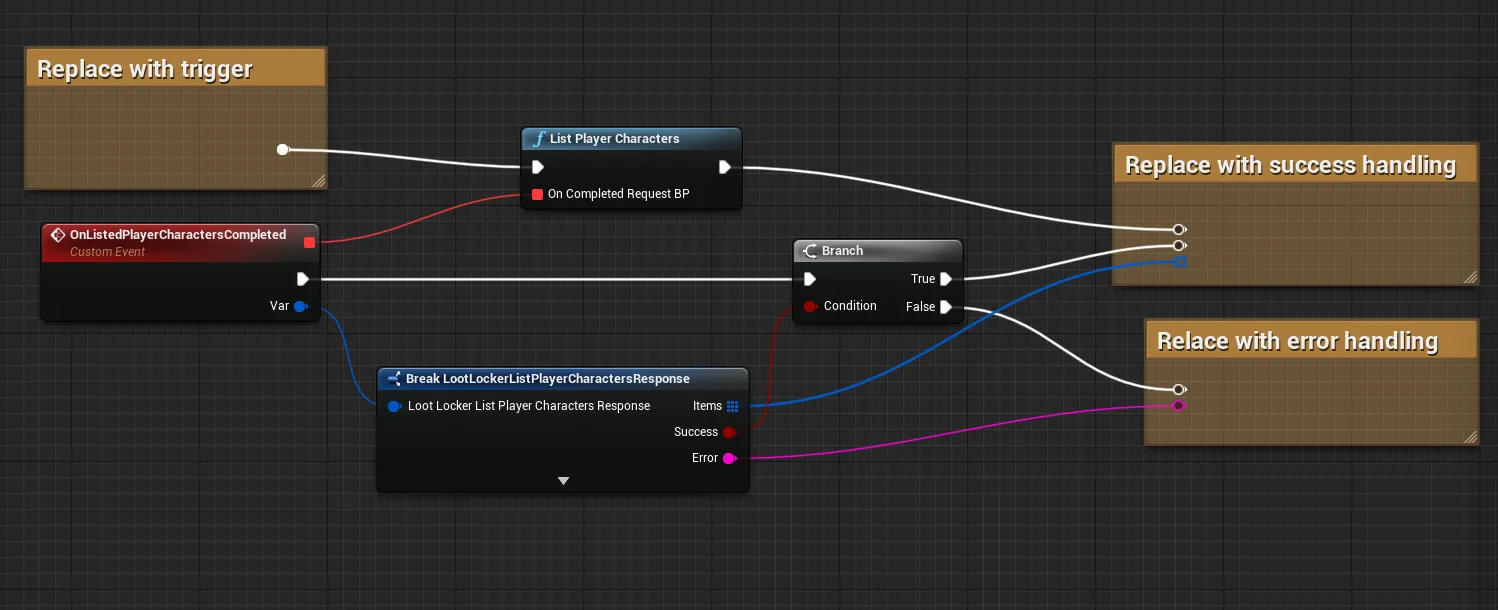Click the Condition label on the Branch node
The image size is (1498, 610).
point(850,306)
